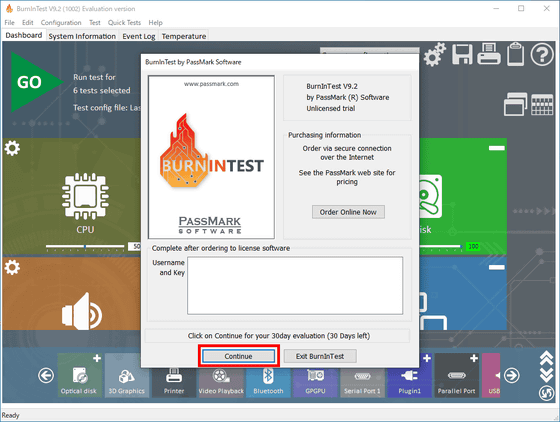The image size is (560, 422).
Task: Click the save floppy disk icon
Action: 462,55
